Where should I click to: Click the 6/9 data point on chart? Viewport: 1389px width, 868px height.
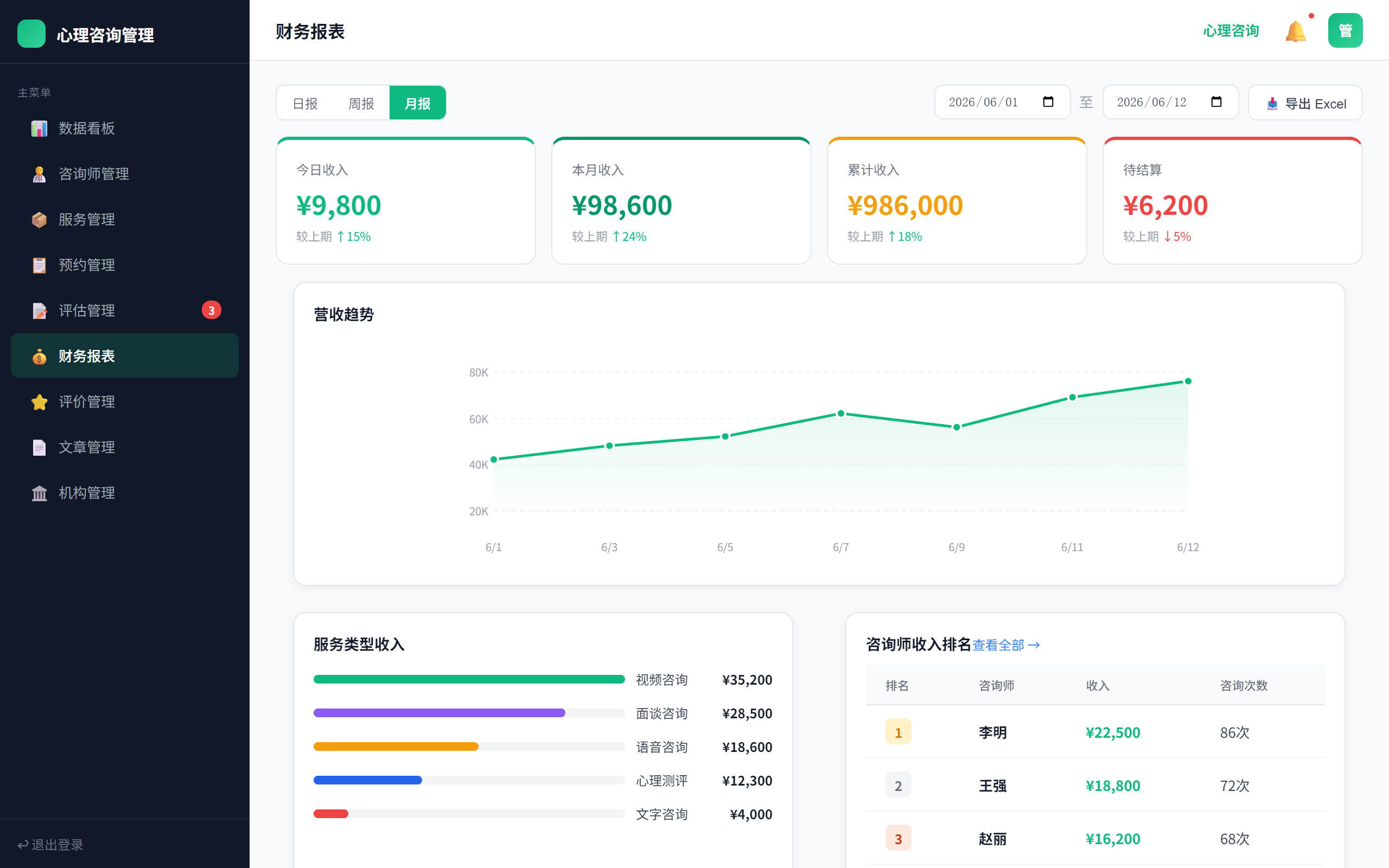pyautogui.click(x=956, y=427)
